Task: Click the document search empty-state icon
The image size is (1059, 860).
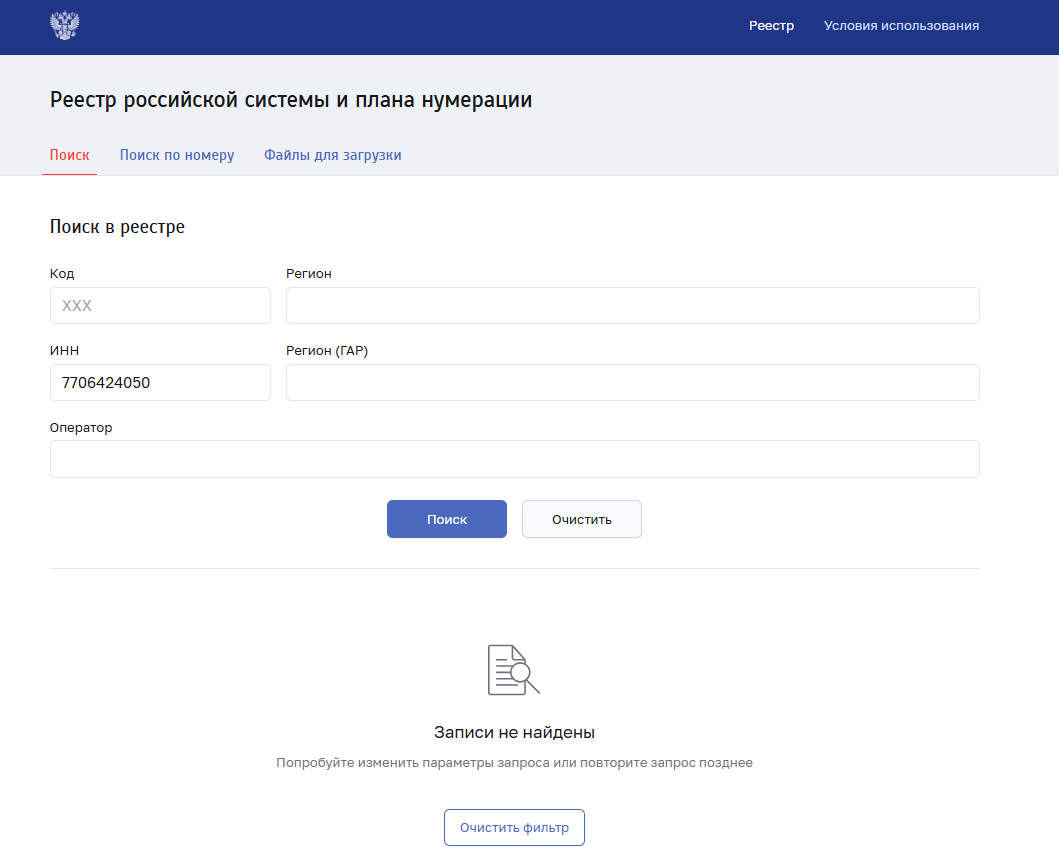Action: coord(514,669)
